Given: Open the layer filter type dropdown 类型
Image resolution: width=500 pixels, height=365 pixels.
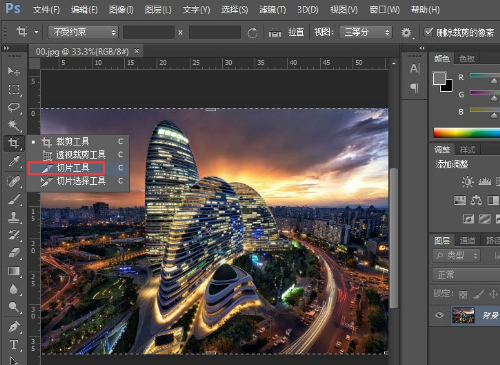Looking at the screenshot, I should point(456,256).
